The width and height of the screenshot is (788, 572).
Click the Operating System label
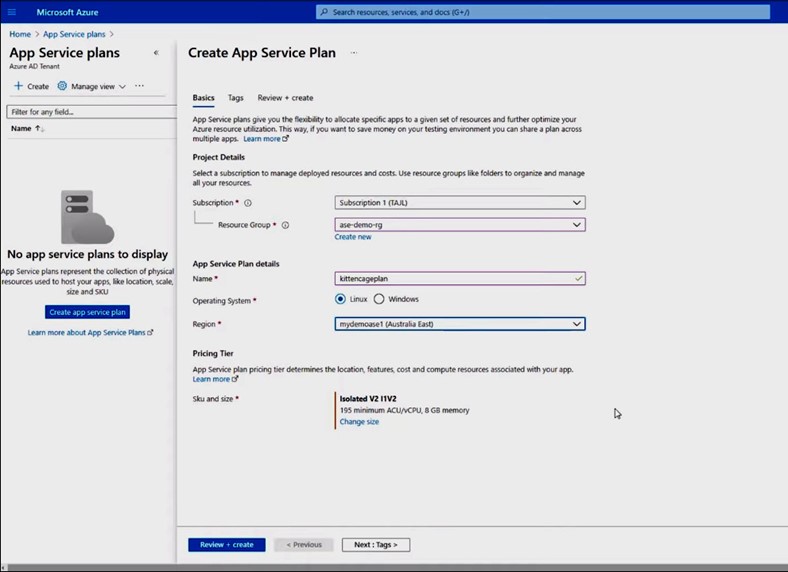click(222, 301)
